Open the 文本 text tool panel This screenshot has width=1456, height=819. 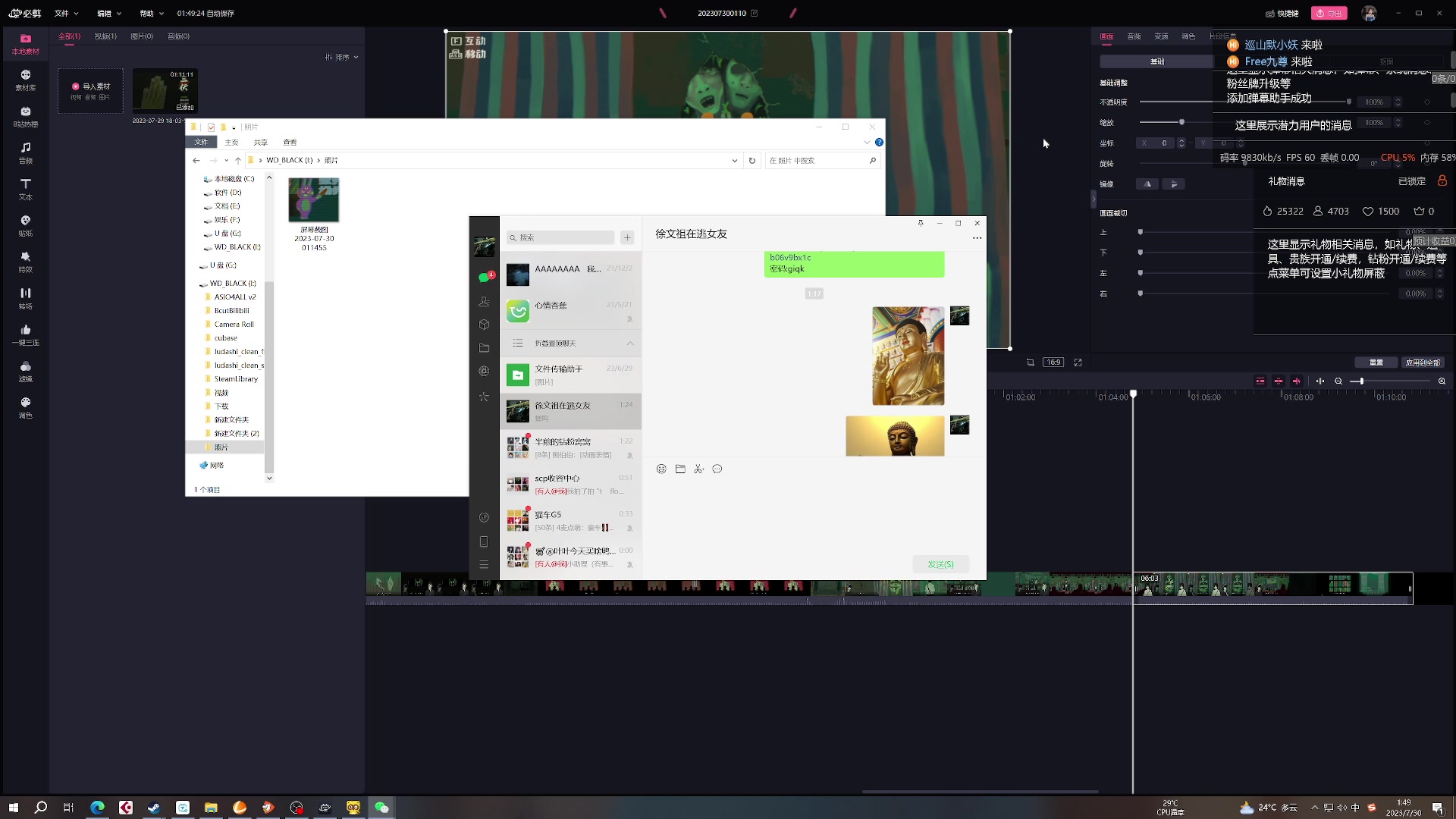pos(25,189)
